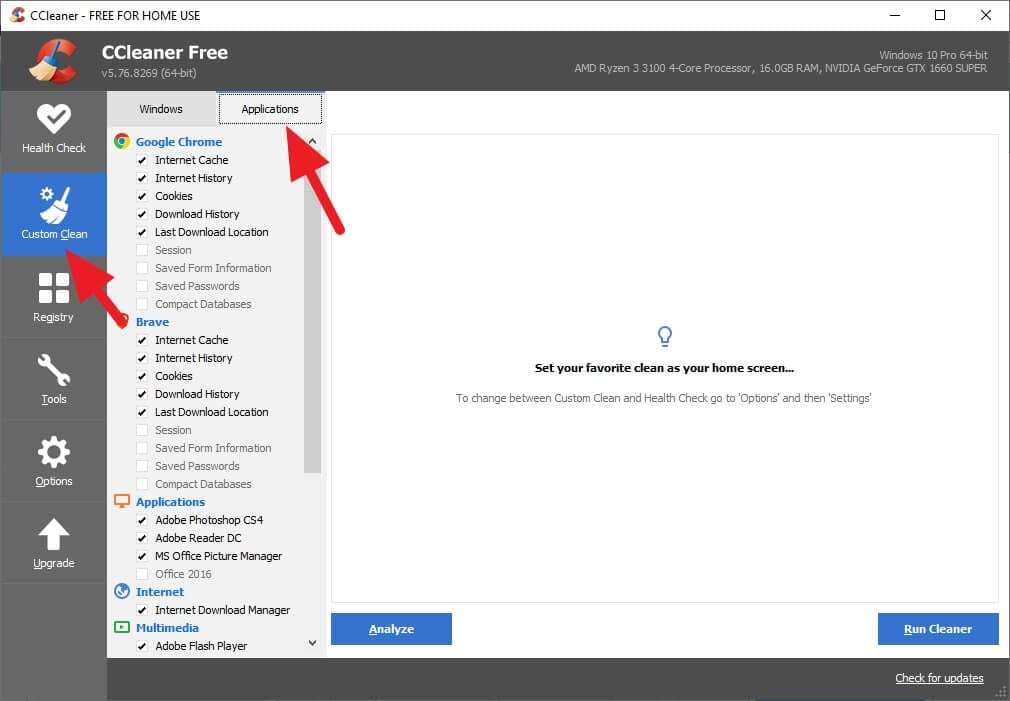Open the Registry cleaner
The width and height of the screenshot is (1010, 701).
tap(54, 297)
